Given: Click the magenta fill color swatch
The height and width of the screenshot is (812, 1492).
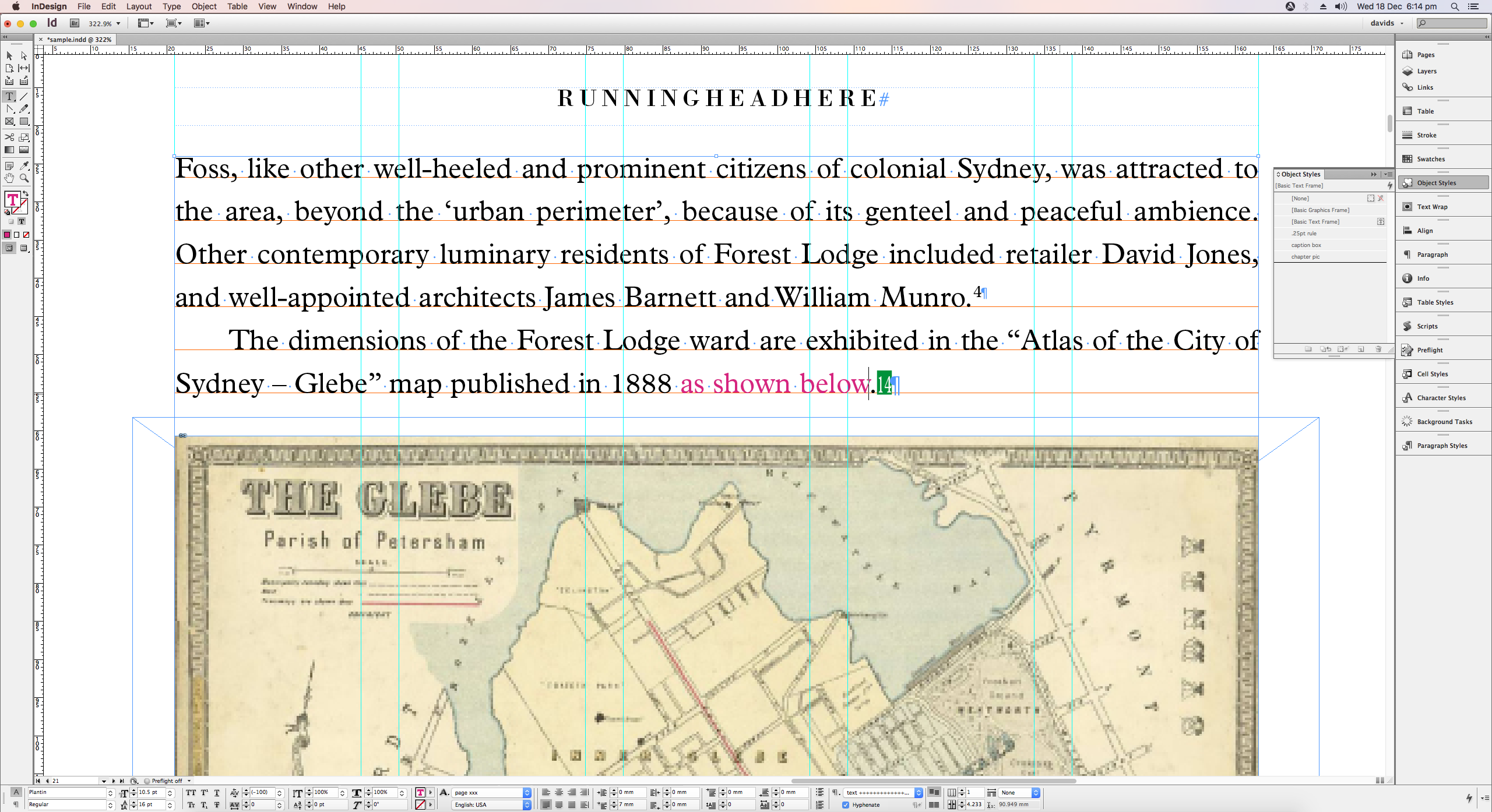Looking at the screenshot, I should [7, 235].
